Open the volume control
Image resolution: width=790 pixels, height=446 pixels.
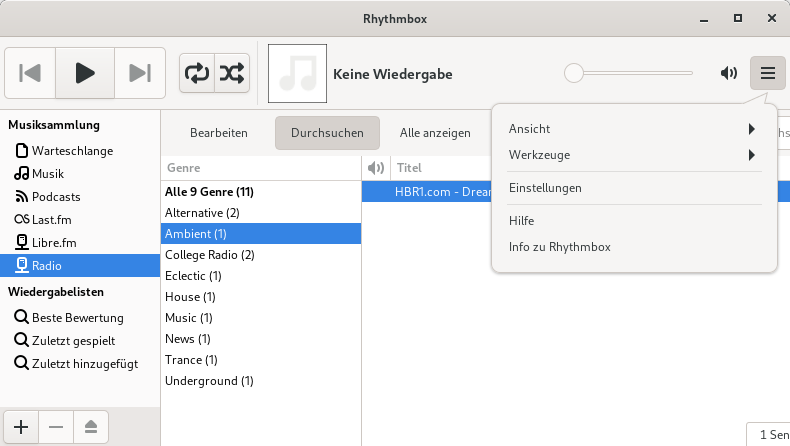pos(729,73)
